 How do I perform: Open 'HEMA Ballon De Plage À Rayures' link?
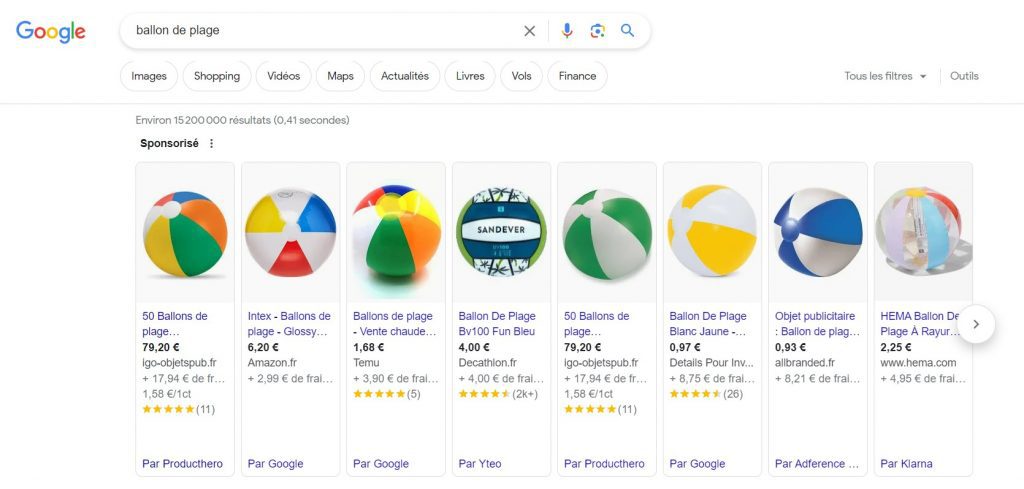pos(920,324)
